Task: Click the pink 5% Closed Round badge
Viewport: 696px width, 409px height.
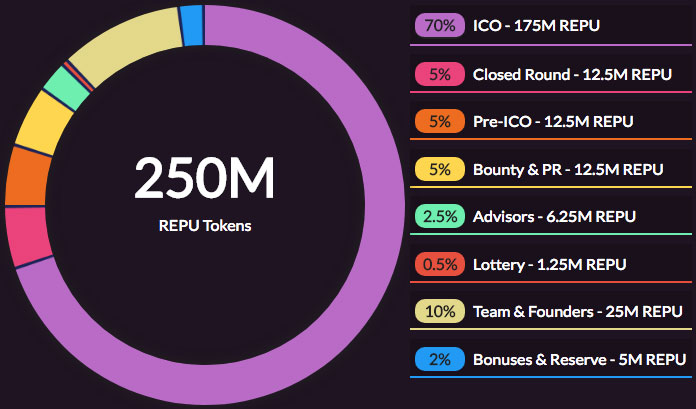Action: 438,73
